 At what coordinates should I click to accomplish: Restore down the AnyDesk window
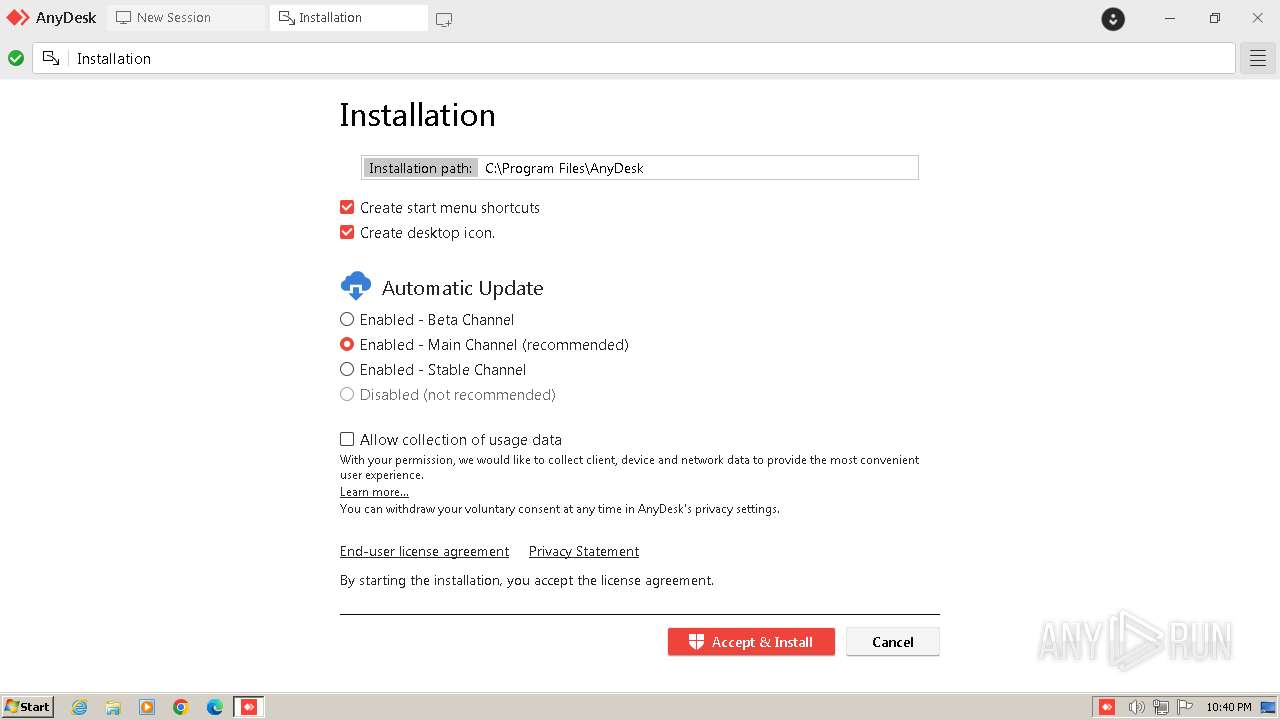click(1214, 18)
